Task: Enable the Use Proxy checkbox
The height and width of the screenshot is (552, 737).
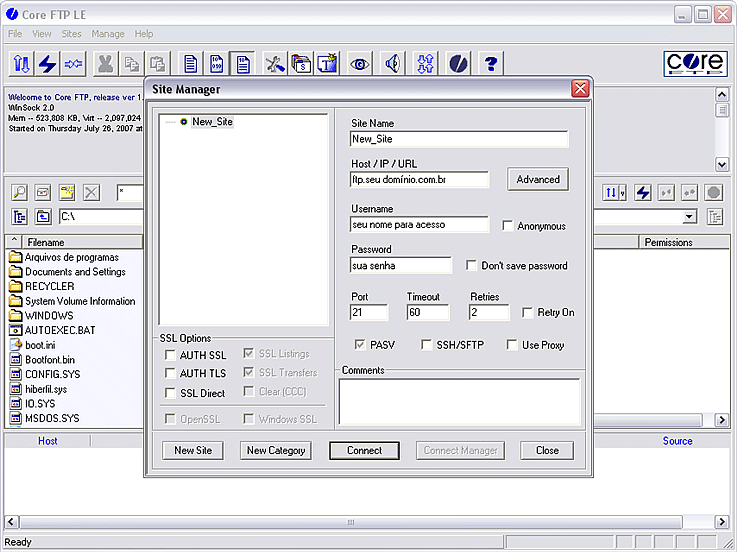Action: point(512,345)
